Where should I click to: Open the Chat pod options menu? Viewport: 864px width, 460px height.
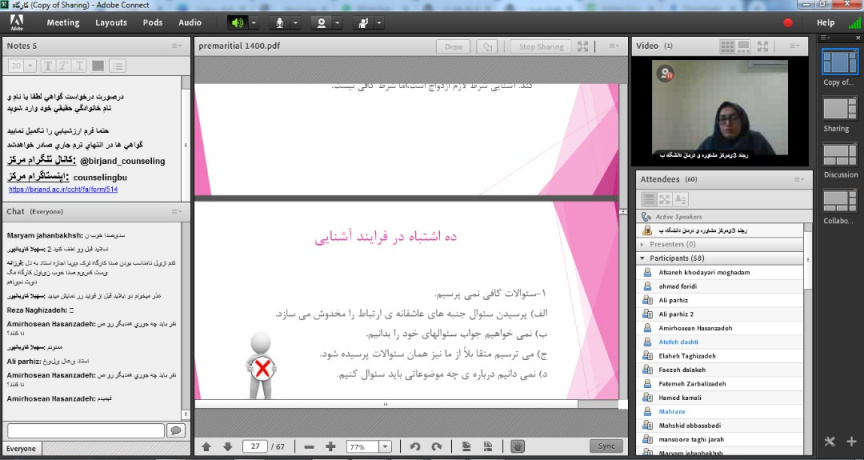click(x=176, y=212)
